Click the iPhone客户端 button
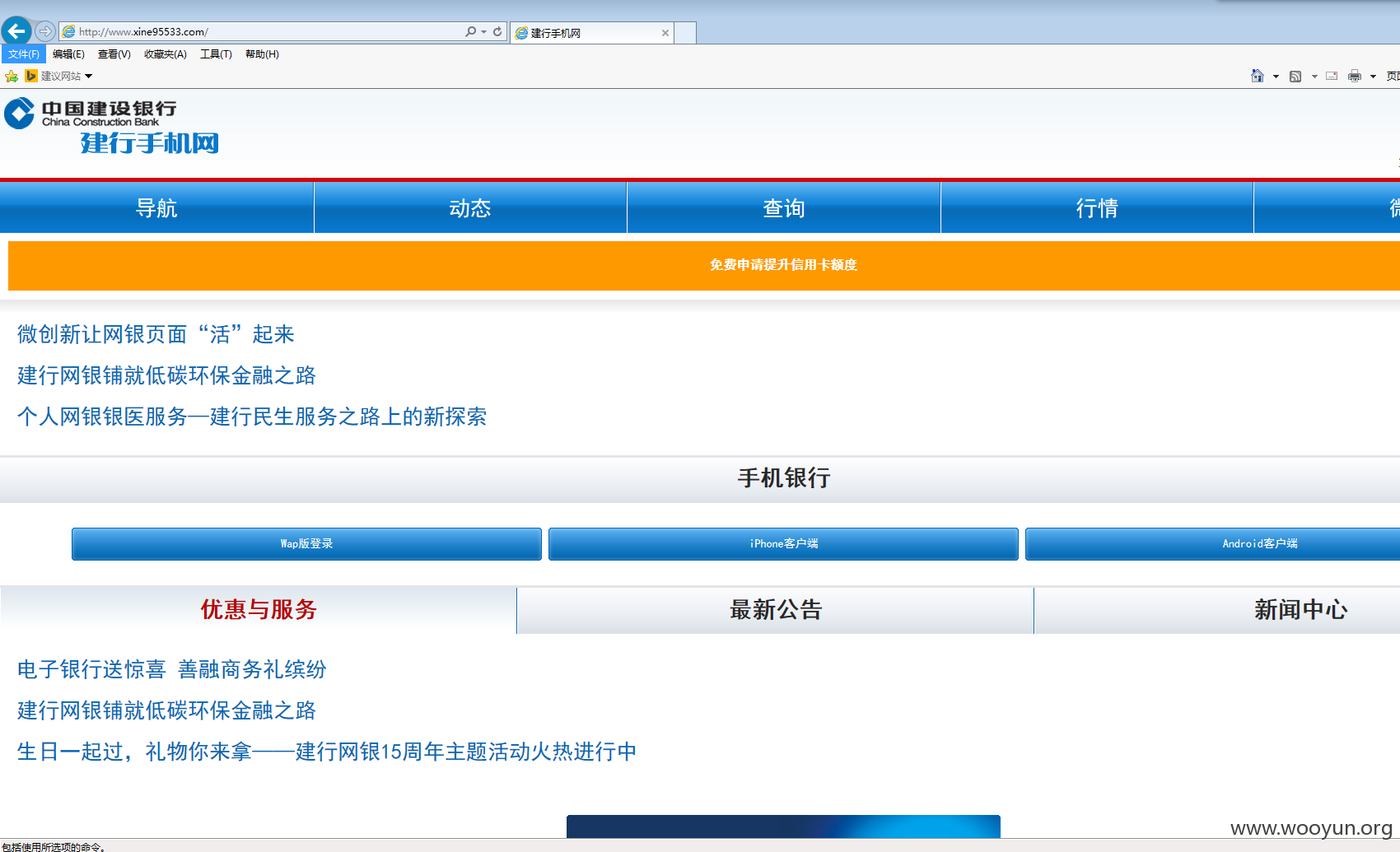 pyautogui.click(x=783, y=544)
